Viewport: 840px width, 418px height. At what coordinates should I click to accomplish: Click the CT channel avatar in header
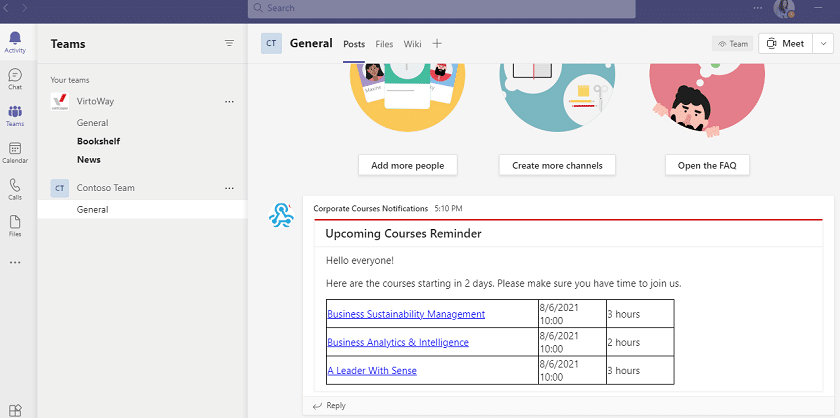(271, 43)
